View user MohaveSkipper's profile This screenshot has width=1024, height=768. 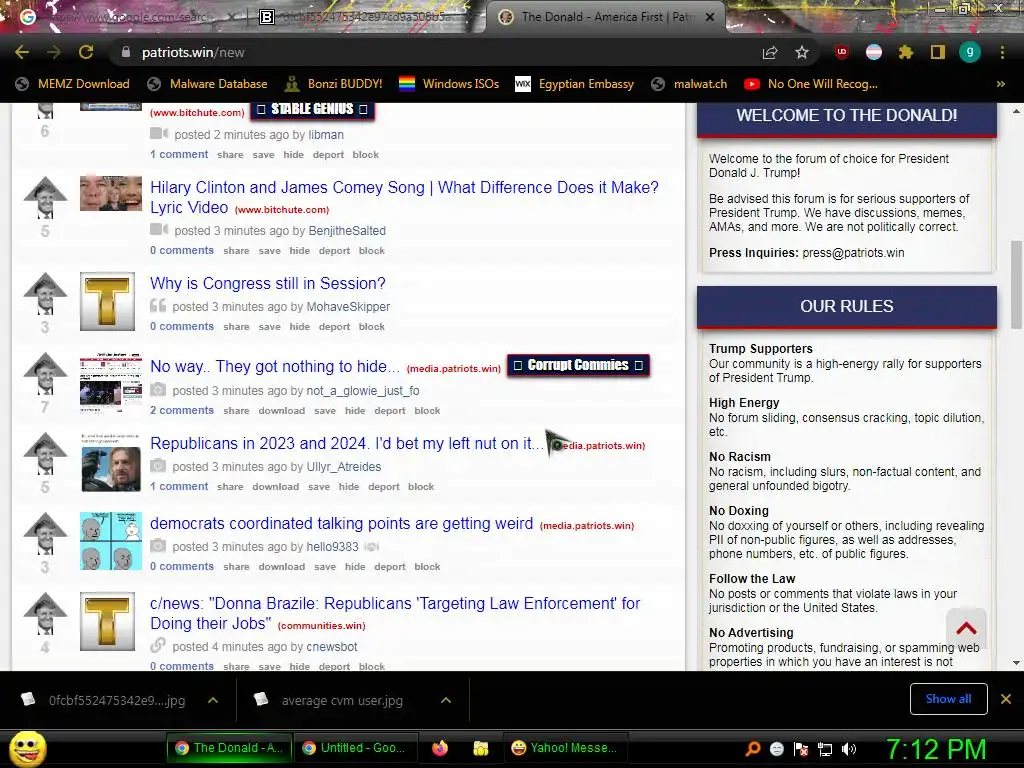tap(348, 306)
